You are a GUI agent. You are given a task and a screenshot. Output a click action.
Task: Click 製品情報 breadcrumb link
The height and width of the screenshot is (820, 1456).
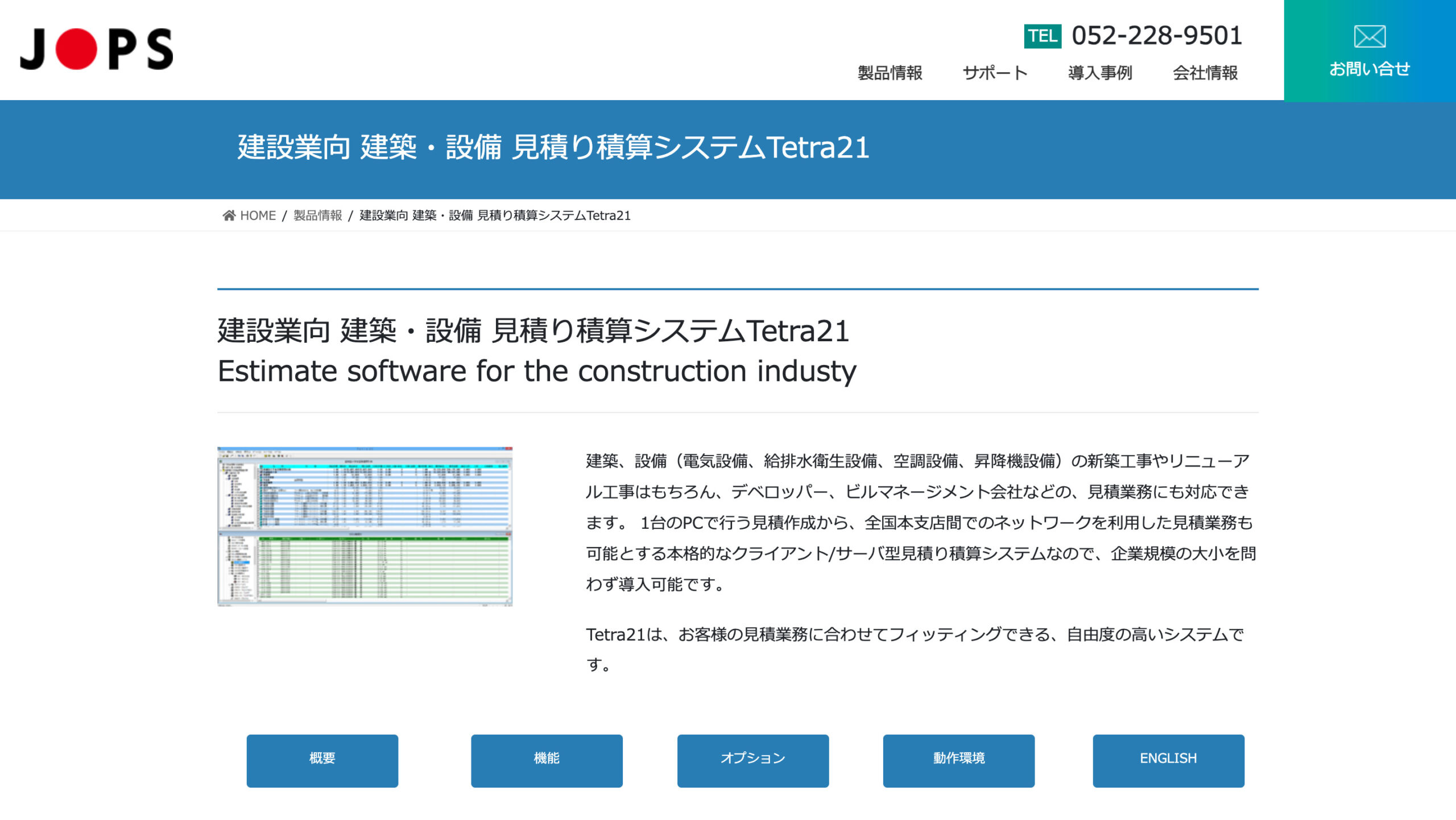(x=317, y=216)
